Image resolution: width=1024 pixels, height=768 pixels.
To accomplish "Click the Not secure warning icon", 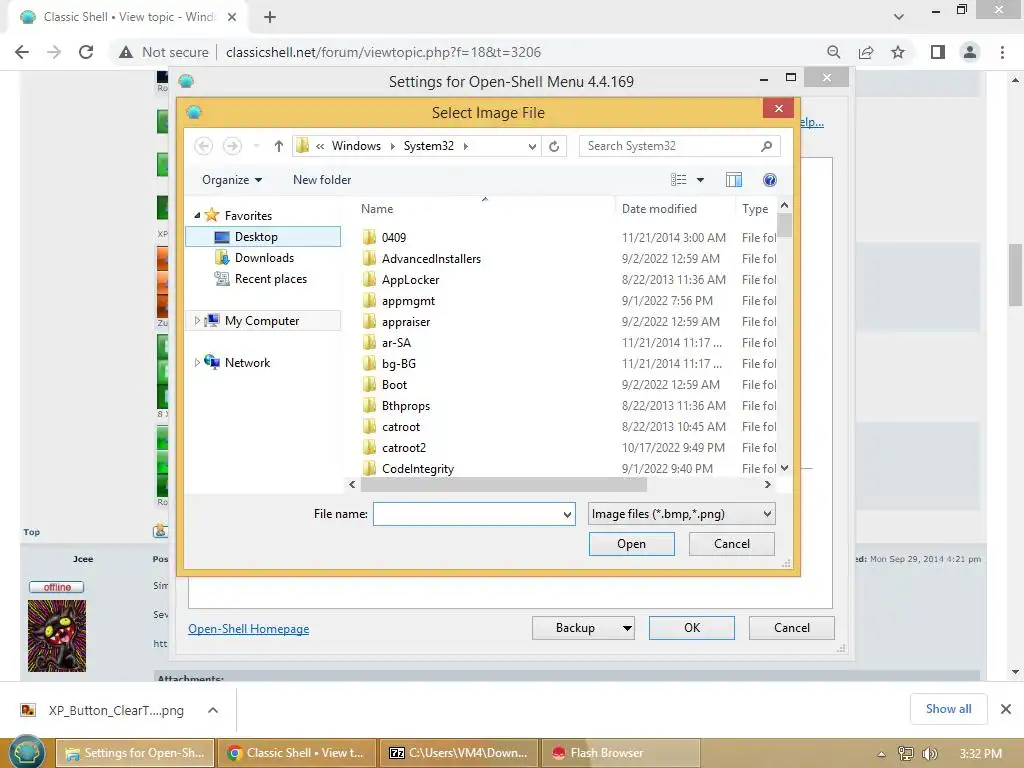I will point(126,52).
